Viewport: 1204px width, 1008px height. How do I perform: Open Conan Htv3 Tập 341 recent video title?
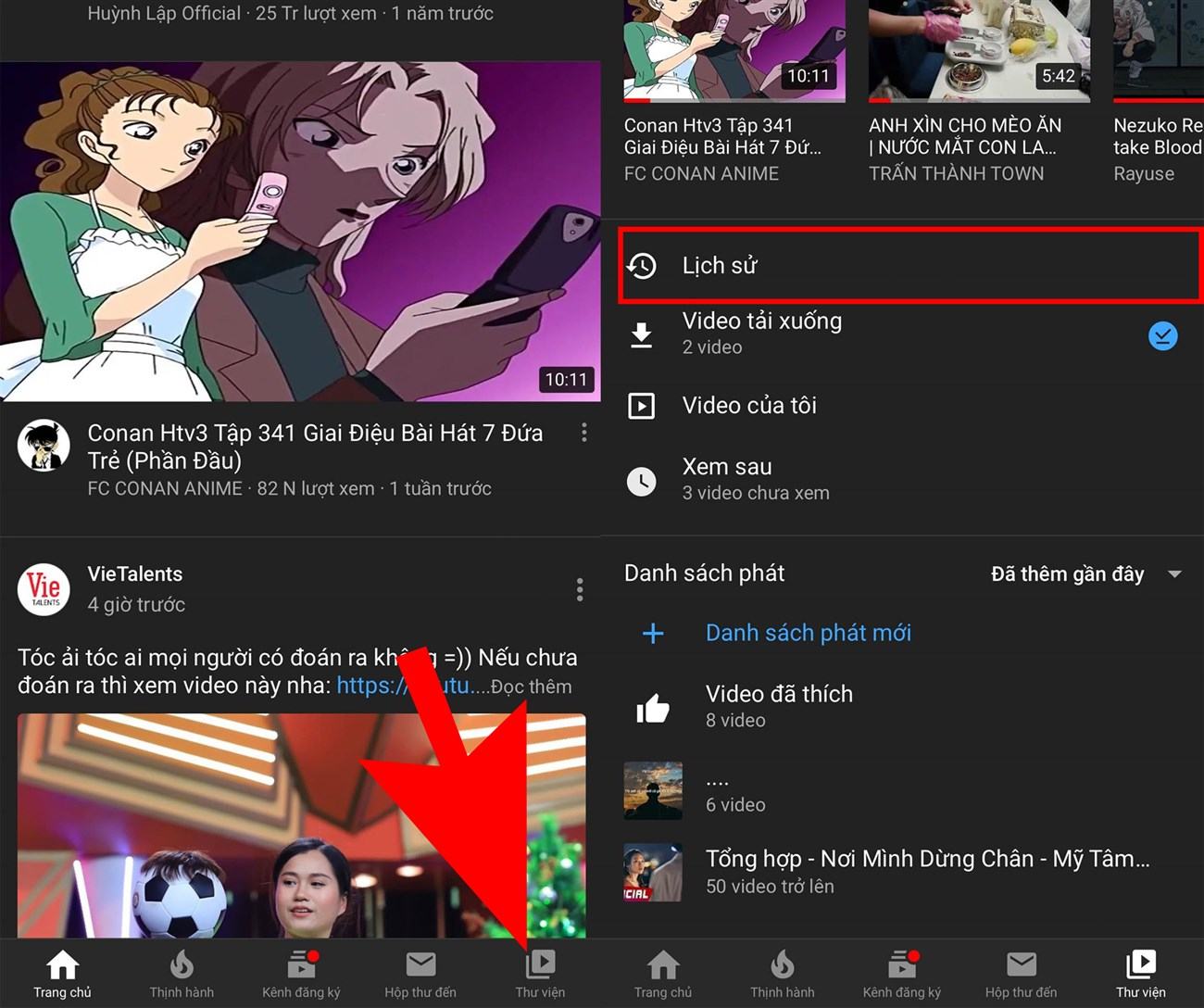point(722,136)
